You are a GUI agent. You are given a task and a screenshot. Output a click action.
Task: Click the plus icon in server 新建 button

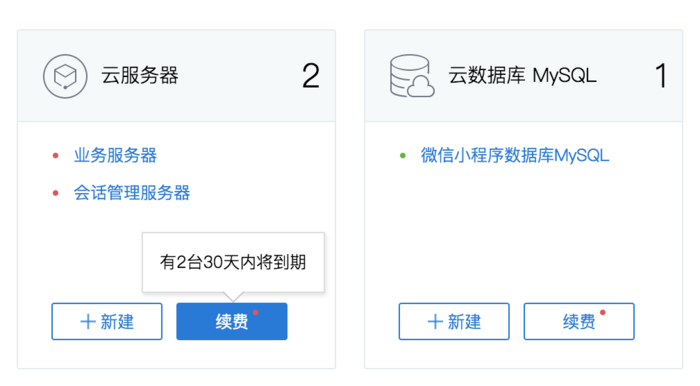point(88,322)
